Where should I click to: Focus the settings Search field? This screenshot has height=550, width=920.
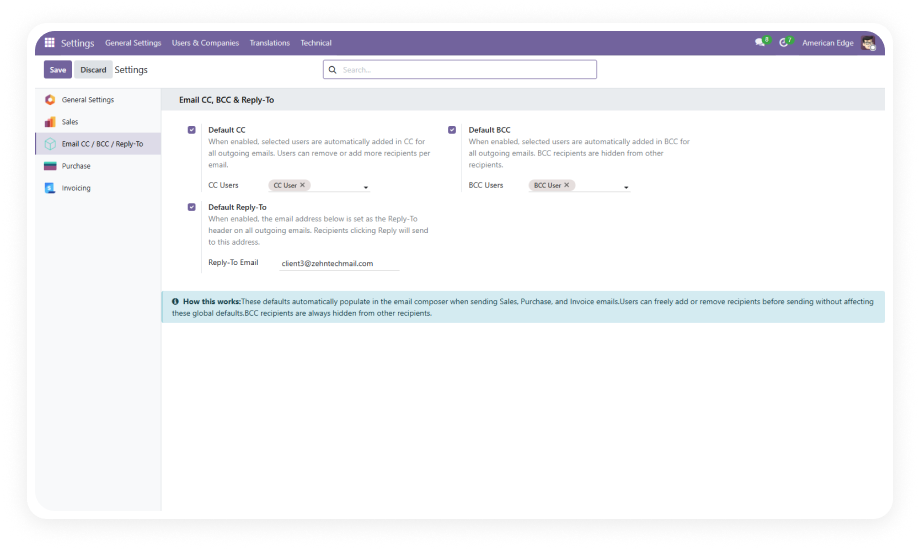[x=460, y=70]
